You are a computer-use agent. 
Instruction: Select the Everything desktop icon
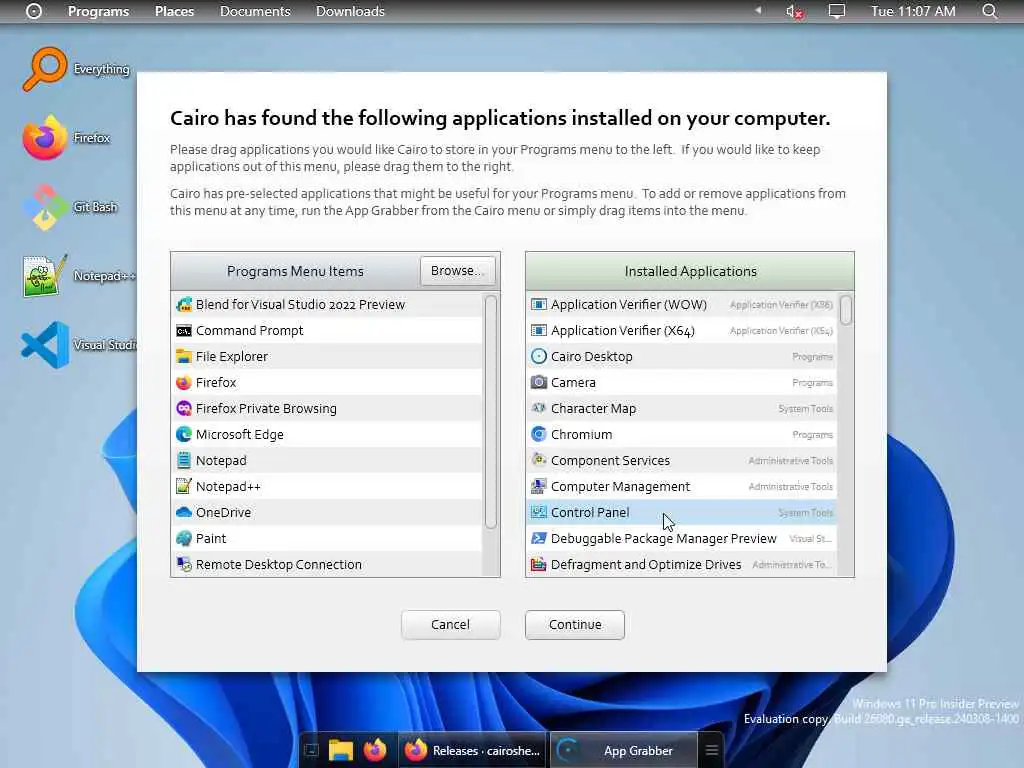(x=44, y=69)
